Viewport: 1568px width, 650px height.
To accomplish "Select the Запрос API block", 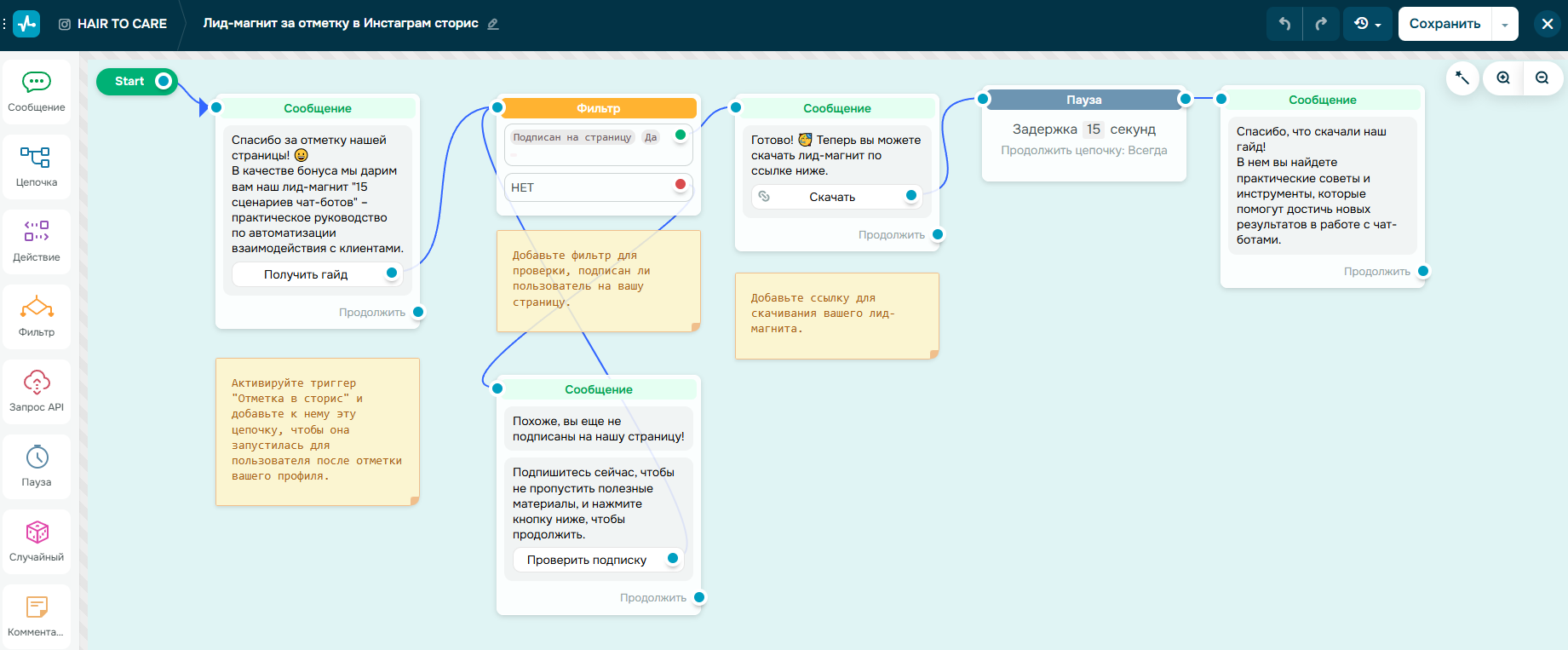I will 37,391.
